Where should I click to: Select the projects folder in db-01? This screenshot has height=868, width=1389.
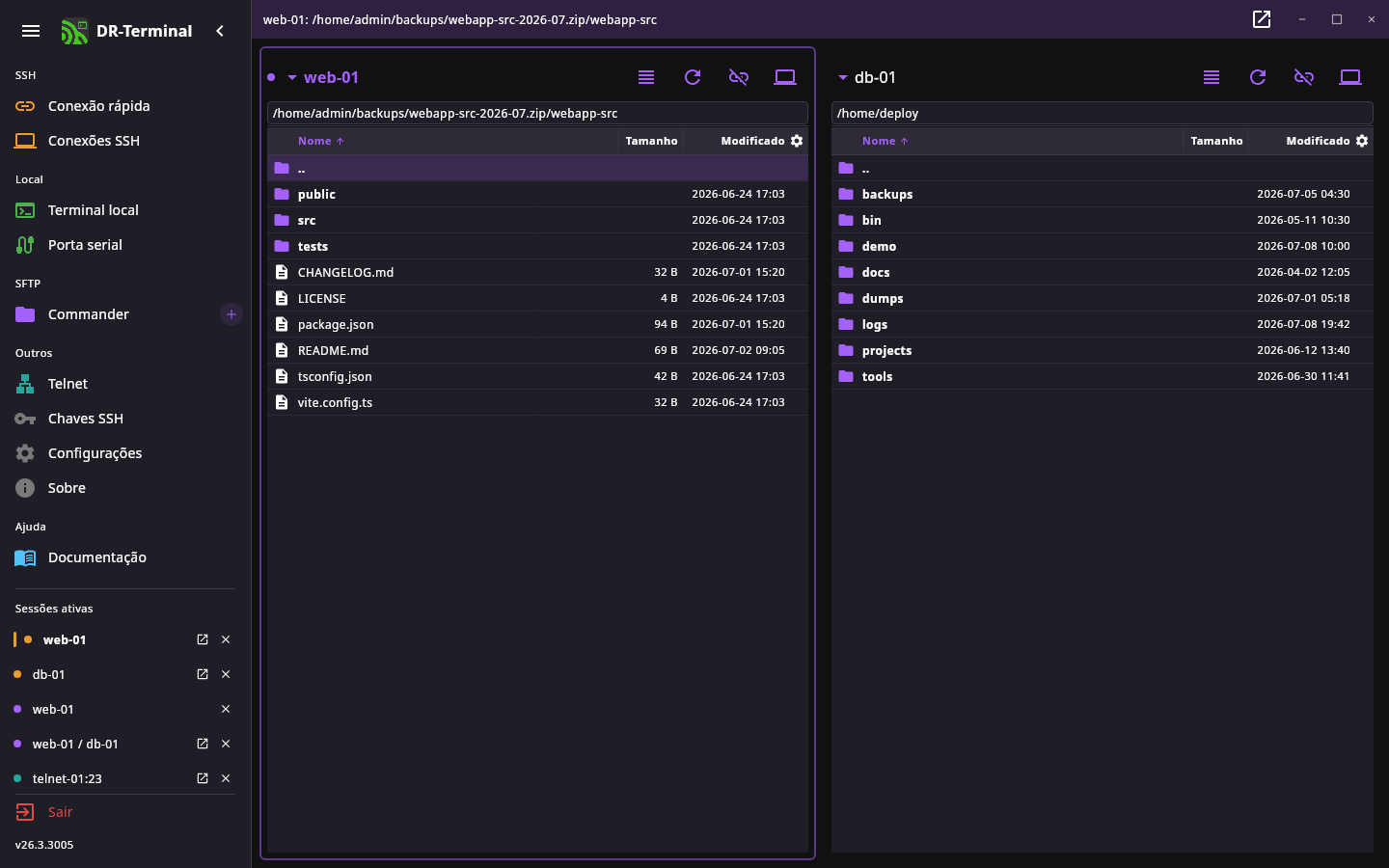point(1103,350)
